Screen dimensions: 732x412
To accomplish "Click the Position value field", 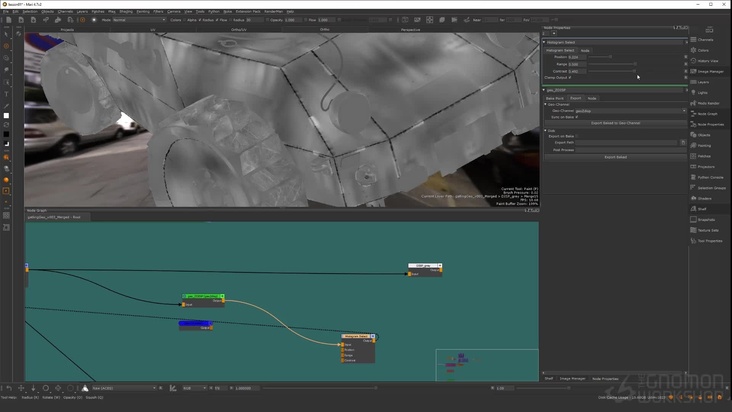I will (577, 57).
